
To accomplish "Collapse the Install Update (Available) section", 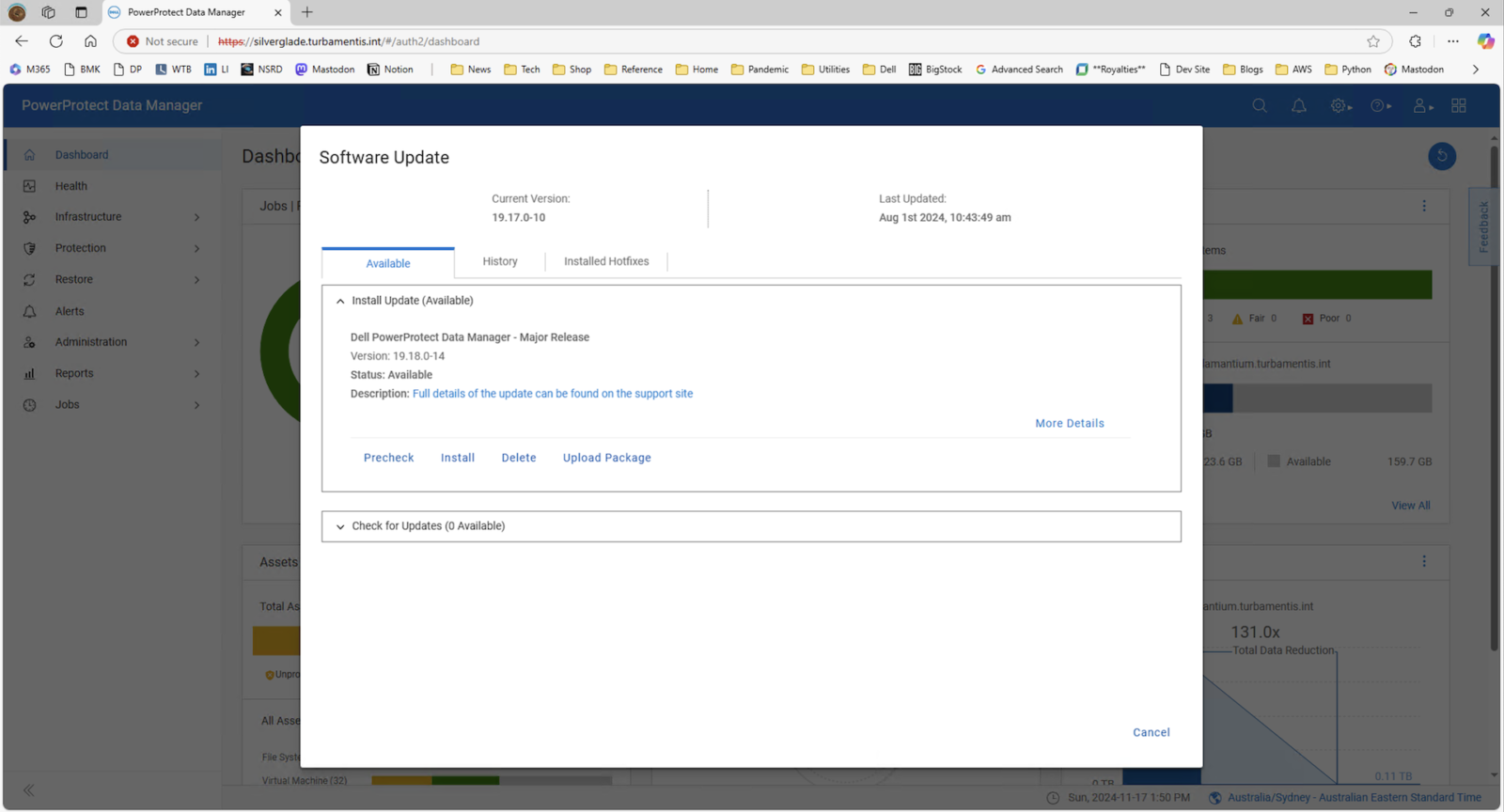I will (340, 301).
